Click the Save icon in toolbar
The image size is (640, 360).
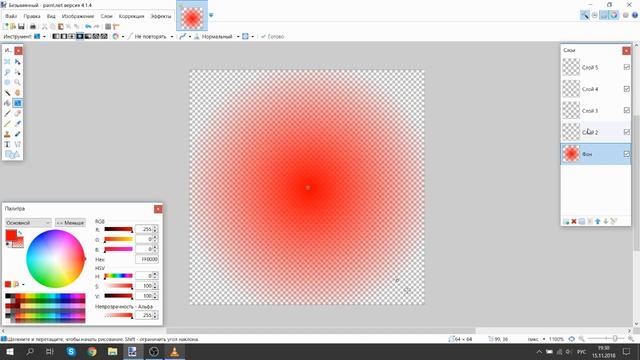(x=21, y=27)
